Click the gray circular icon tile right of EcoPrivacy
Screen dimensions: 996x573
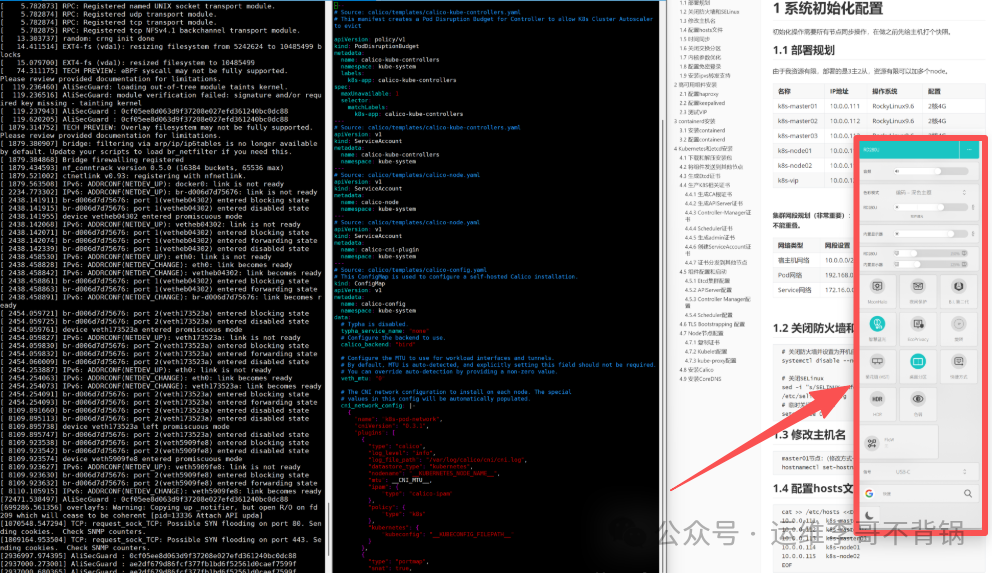tap(959, 328)
